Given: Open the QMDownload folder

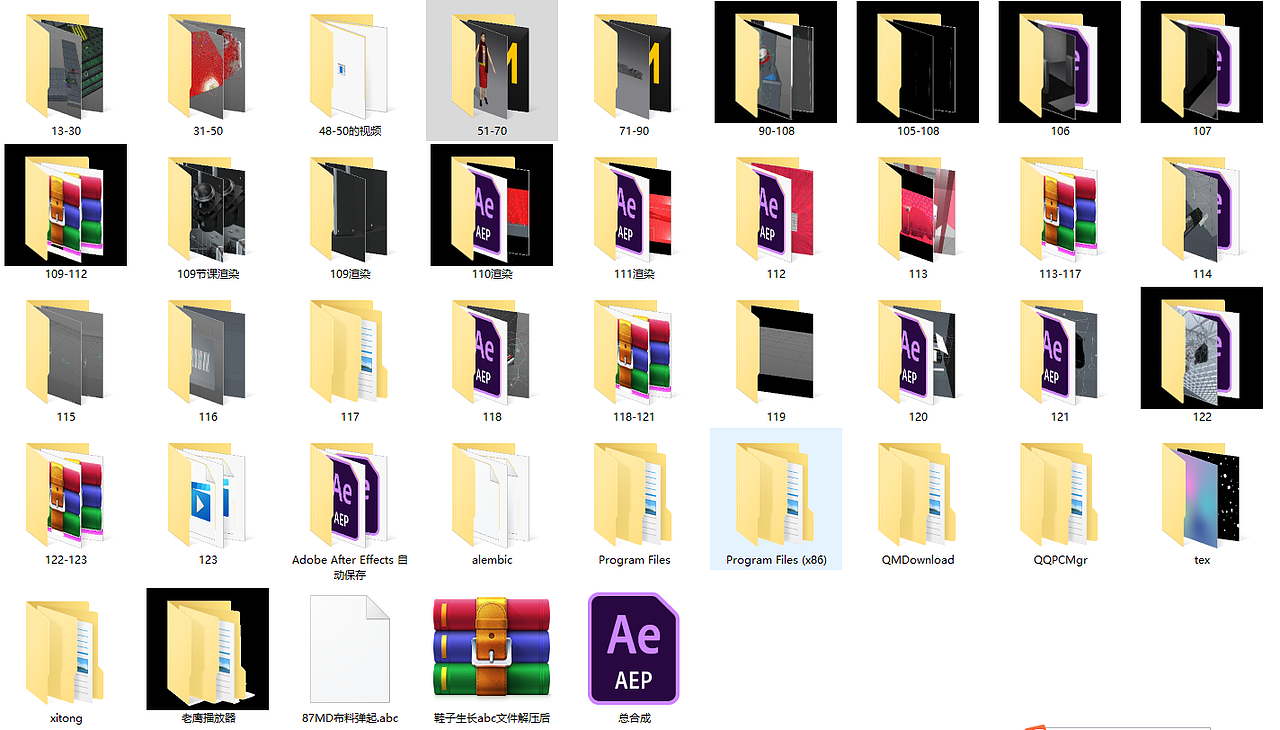Looking at the screenshot, I should point(918,495).
